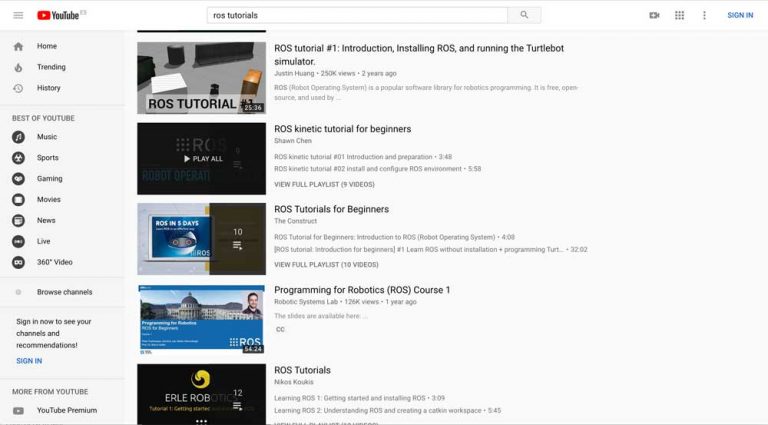Click the Browse channels plus icon
The image size is (768, 425).
pos(18,292)
